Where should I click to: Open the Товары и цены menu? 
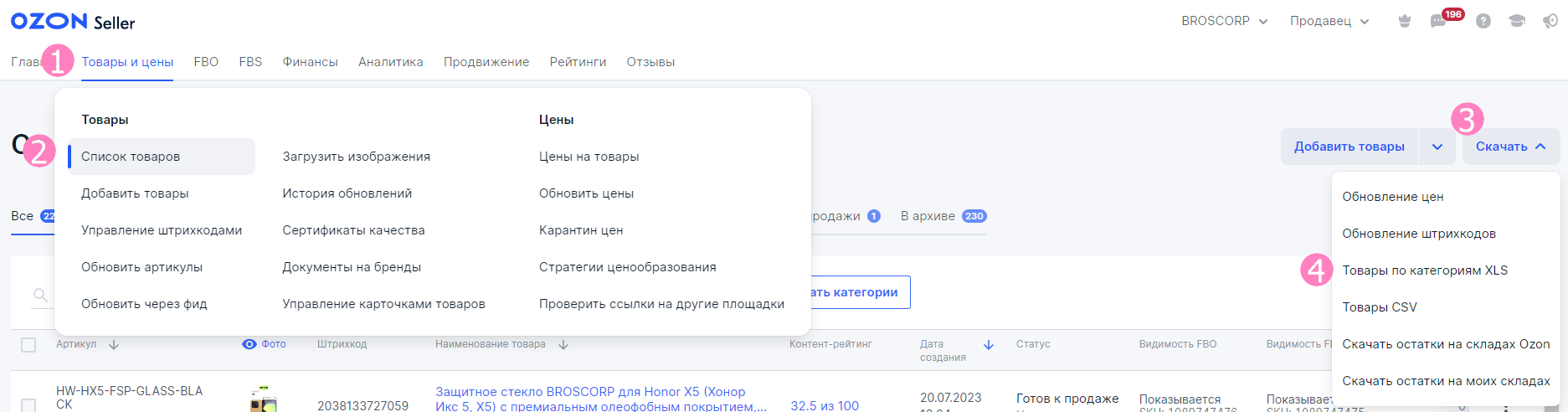[x=127, y=62]
